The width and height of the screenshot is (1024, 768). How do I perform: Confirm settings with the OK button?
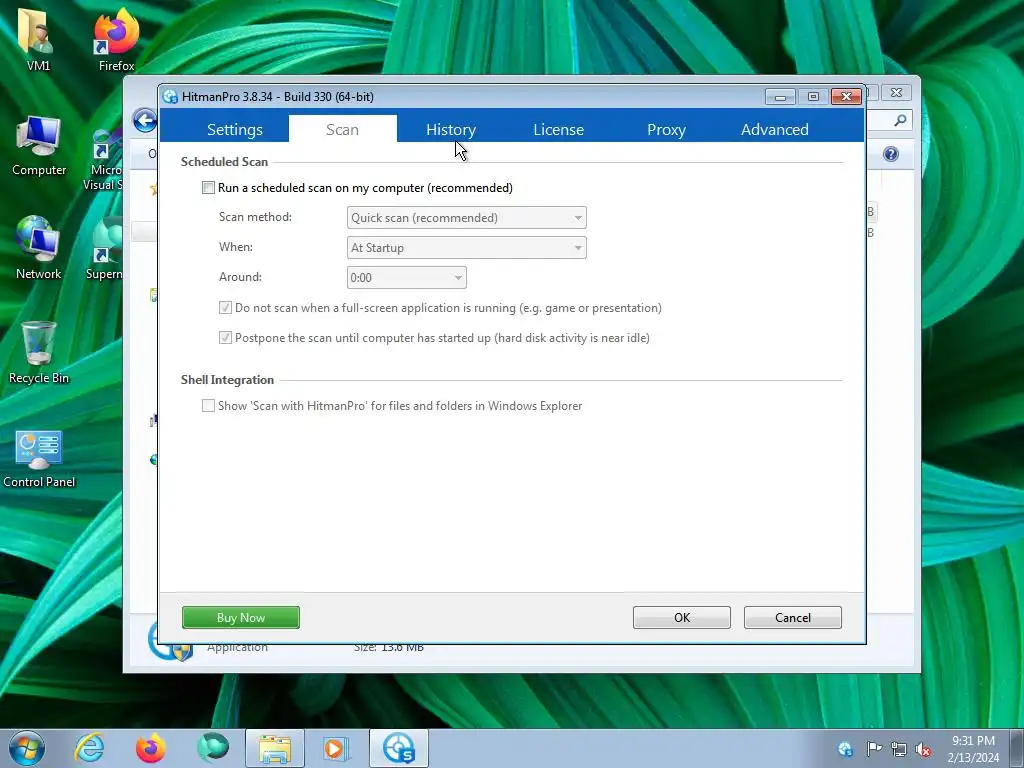pyautogui.click(x=682, y=617)
